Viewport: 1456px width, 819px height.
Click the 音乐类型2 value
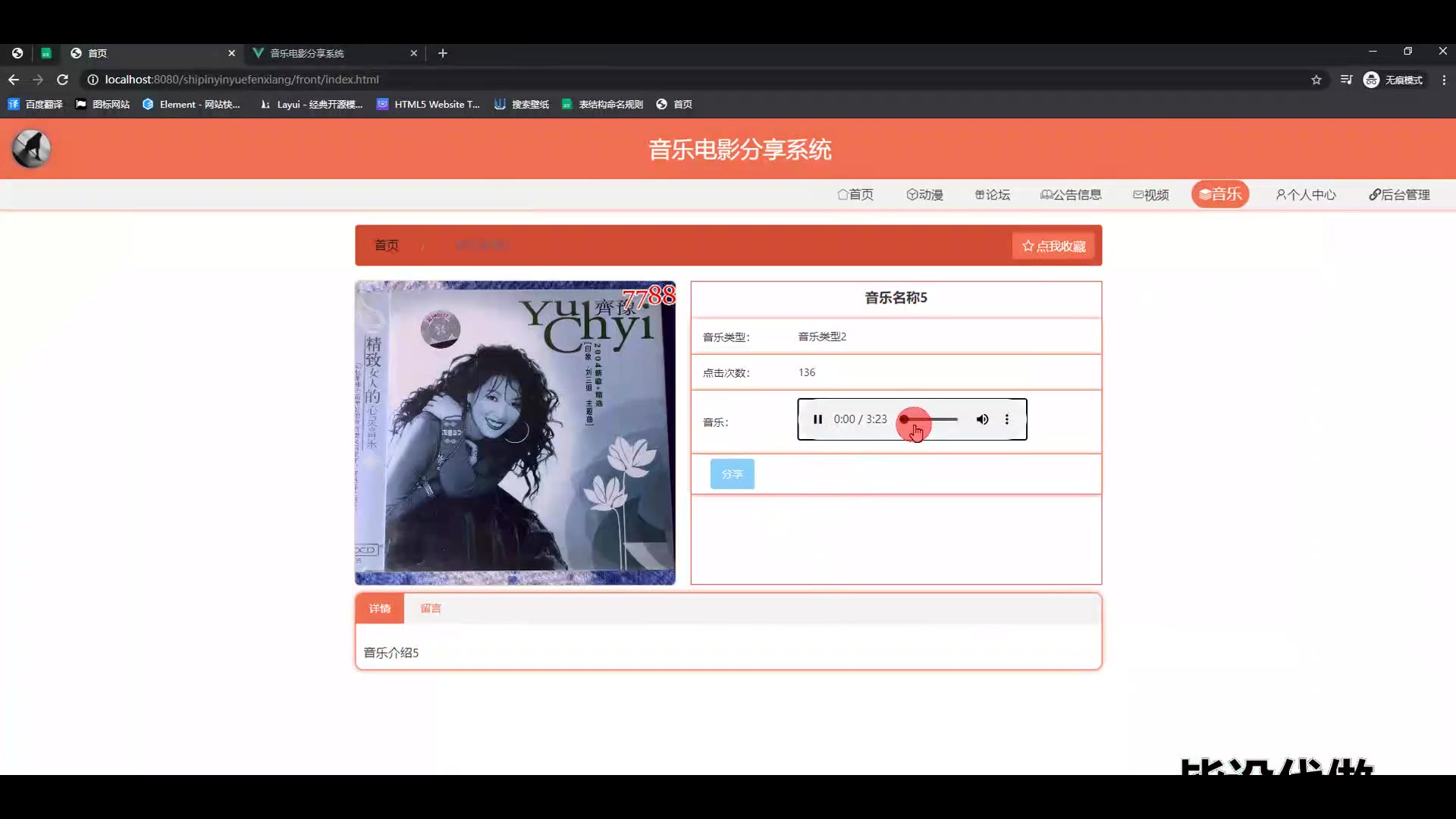pyautogui.click(x=822, y=337)
